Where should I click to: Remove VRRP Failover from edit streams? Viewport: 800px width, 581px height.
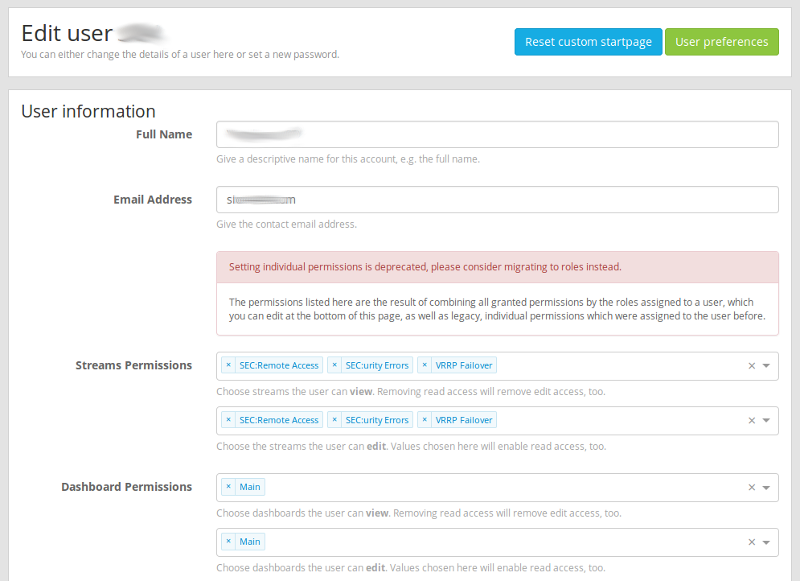click(424, 420)
